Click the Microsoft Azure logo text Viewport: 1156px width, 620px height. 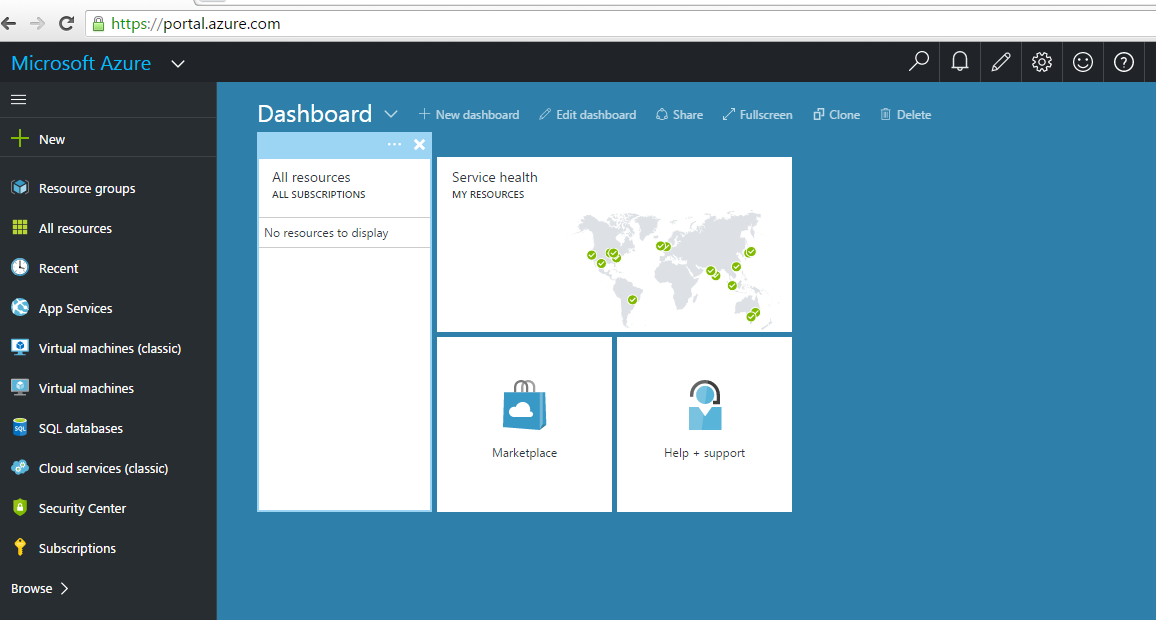[x=81, y=63]
